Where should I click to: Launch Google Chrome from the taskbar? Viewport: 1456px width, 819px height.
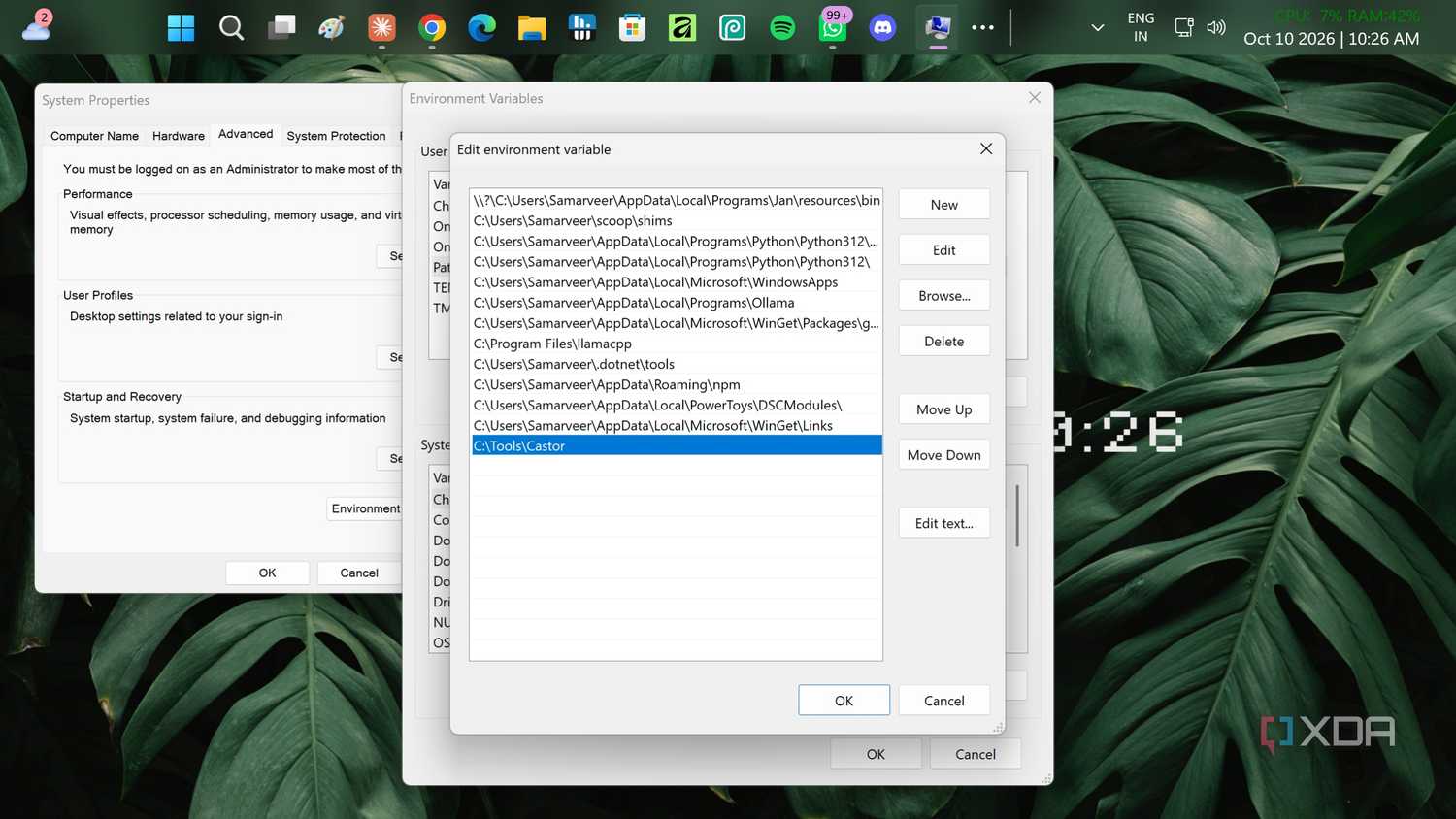[432, 28]
